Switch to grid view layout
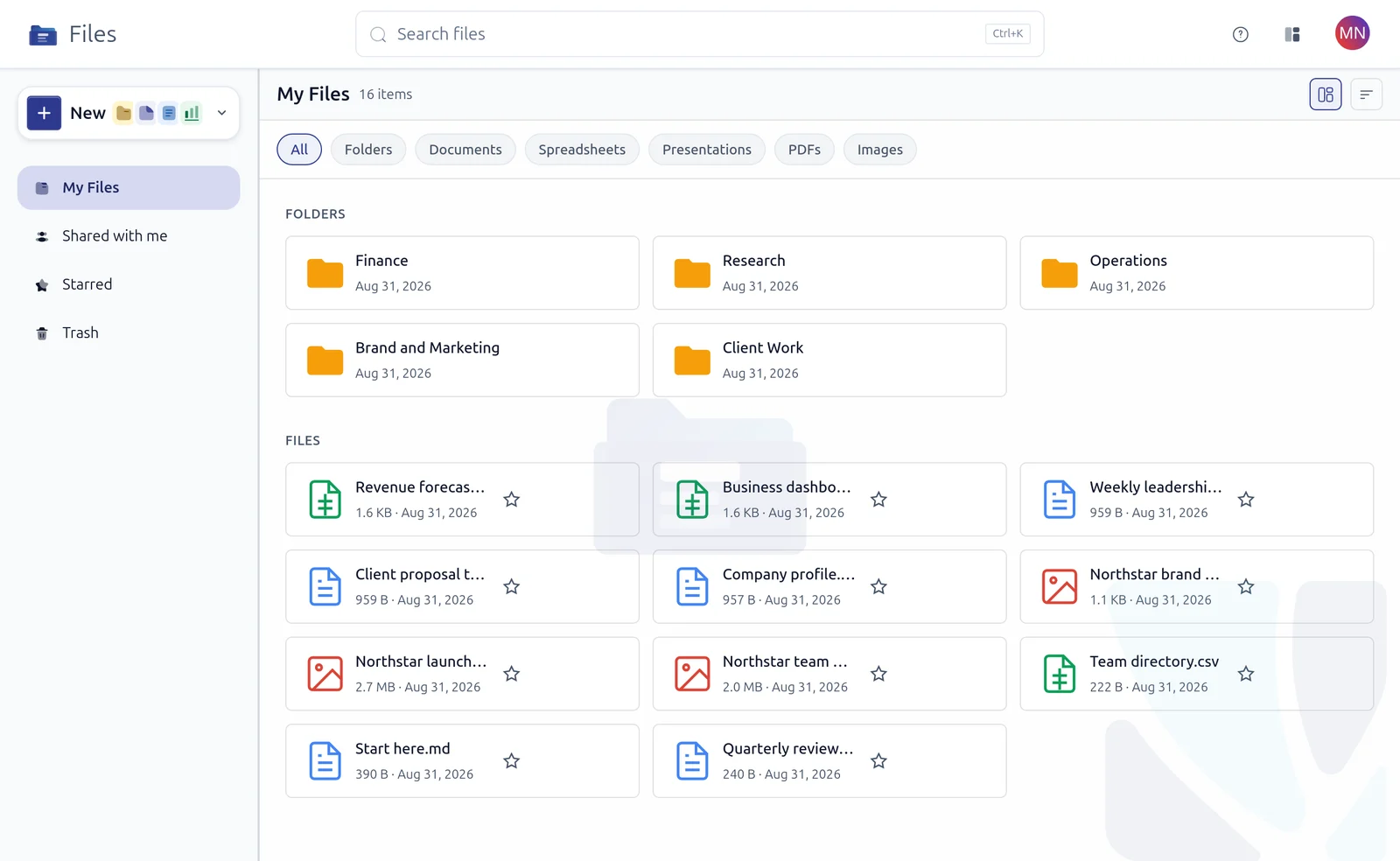The width and height of the screenshot is (1400, 861). point(1325,94)
